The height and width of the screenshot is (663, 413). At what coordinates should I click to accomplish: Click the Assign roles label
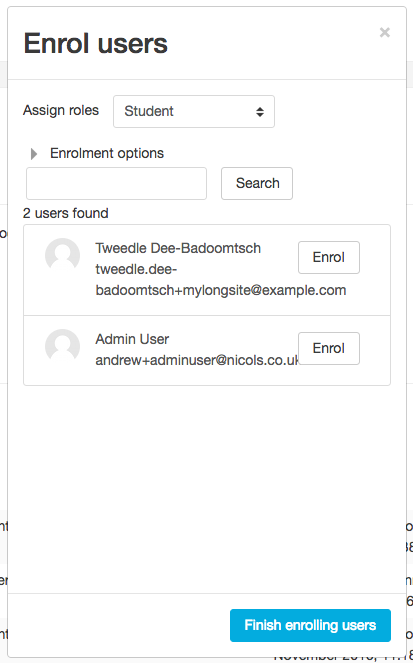[x=61, y=110]
